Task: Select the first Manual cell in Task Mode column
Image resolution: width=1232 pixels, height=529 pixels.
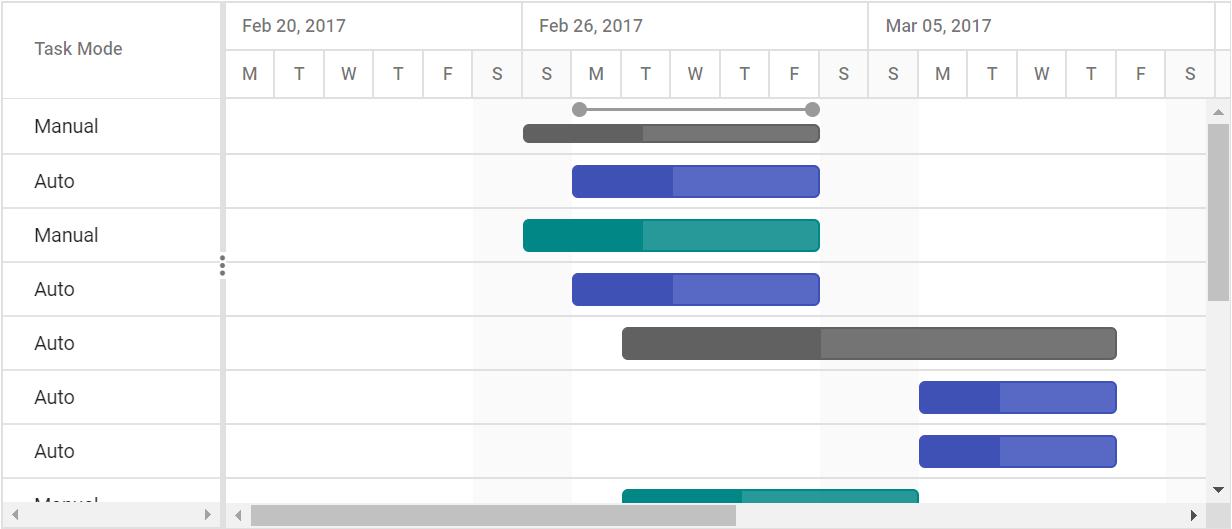Action: (67, 126)
